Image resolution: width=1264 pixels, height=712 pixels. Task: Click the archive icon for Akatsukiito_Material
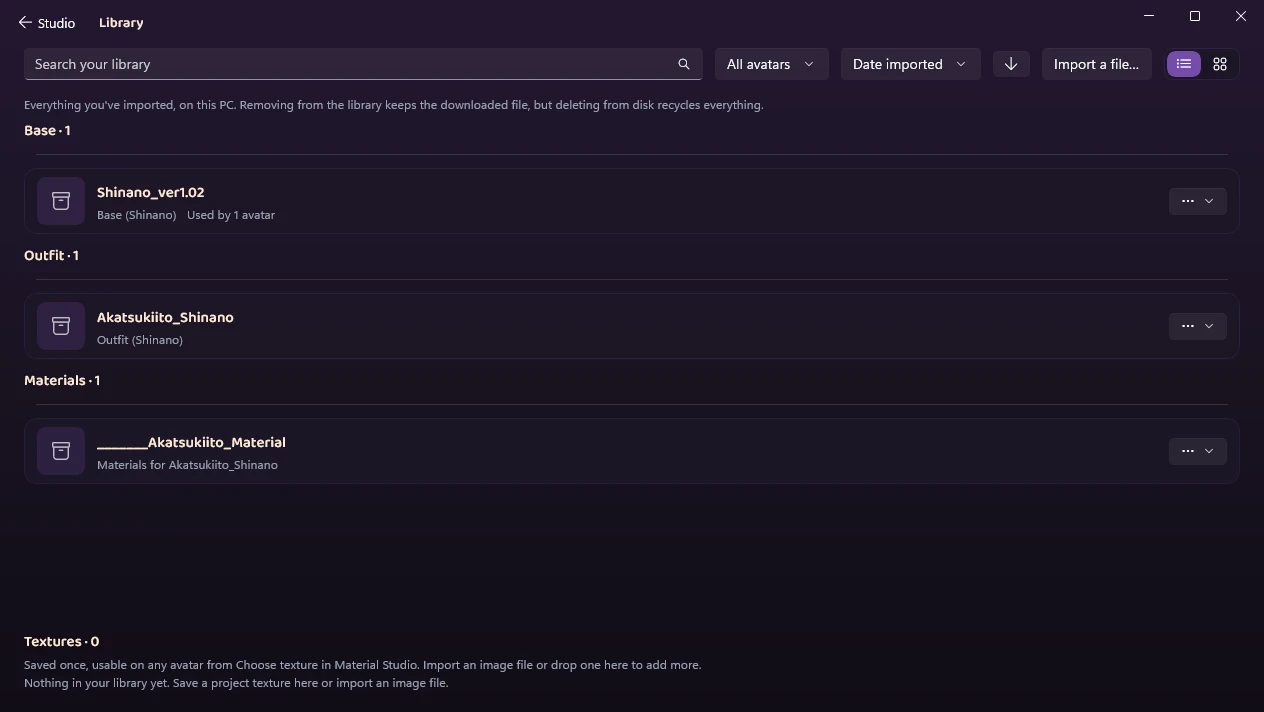pos(61,451)
